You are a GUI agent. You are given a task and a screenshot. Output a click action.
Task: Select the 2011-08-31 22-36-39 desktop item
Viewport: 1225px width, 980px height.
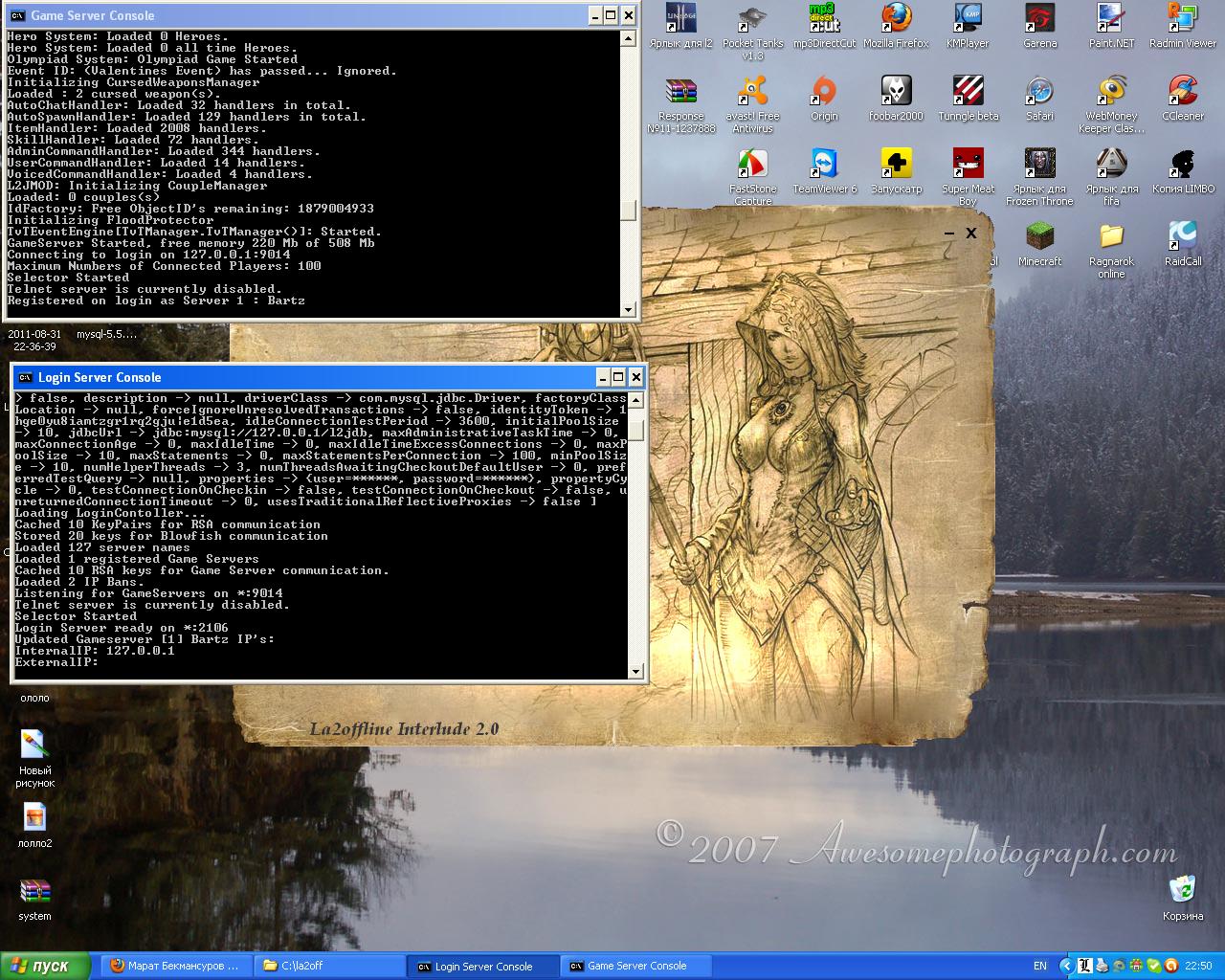[34, 340]
